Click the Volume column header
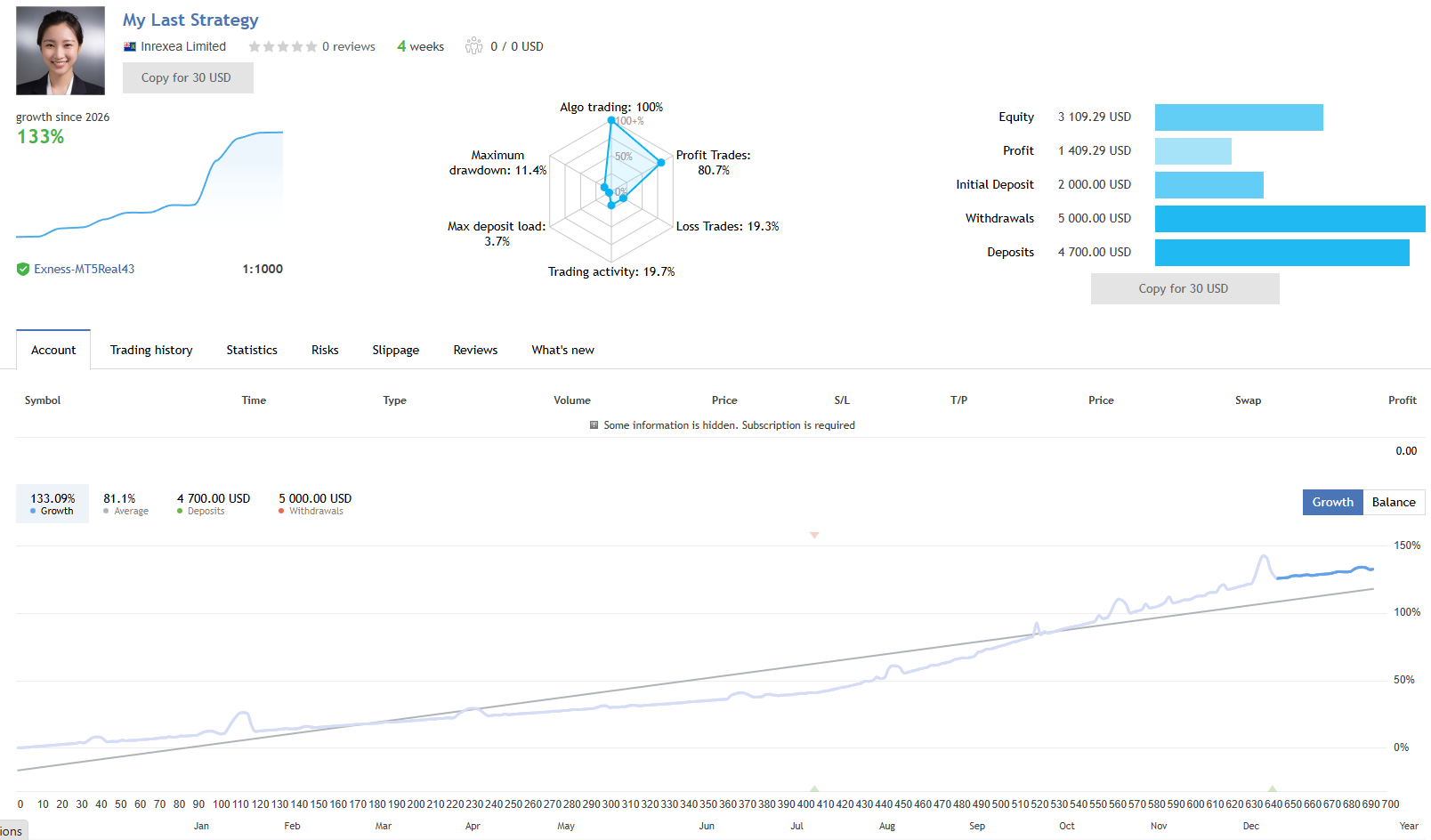1431x840 pixels. 572,400
